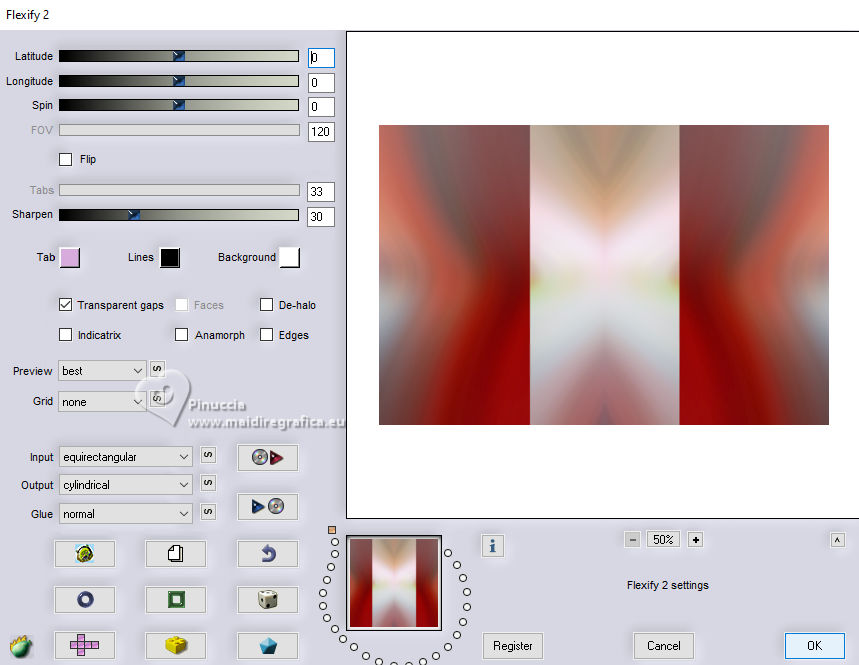The height and width of the screenshot is (665, 859).
Task: Click the blue pentagon gem button
Action: click(267, 645)
